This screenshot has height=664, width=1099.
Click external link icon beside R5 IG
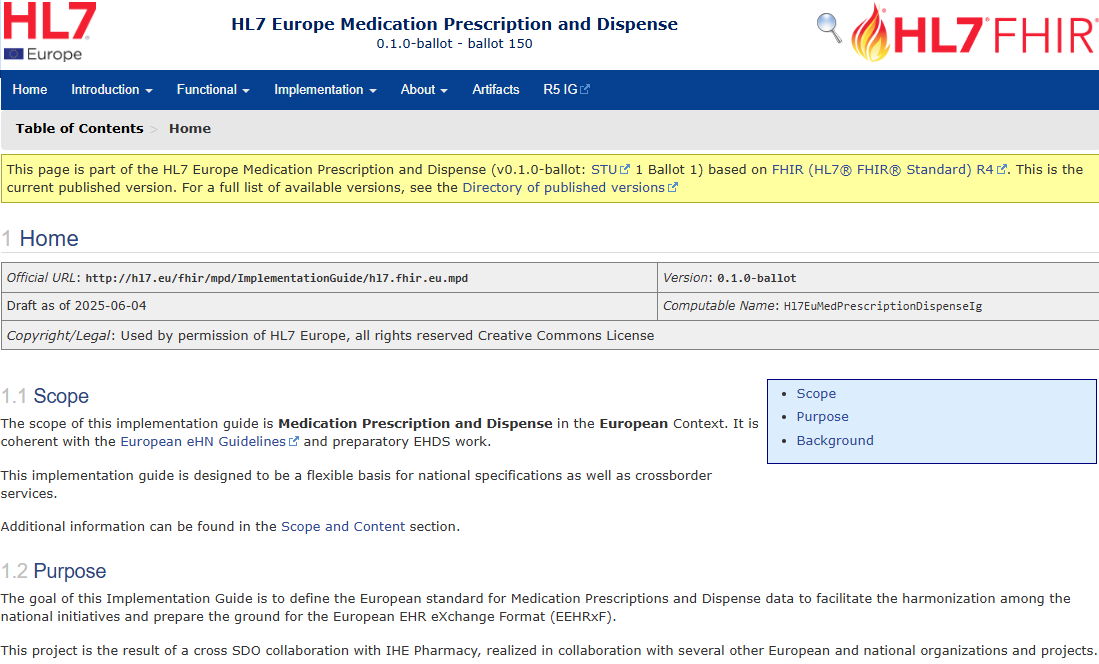585,90
